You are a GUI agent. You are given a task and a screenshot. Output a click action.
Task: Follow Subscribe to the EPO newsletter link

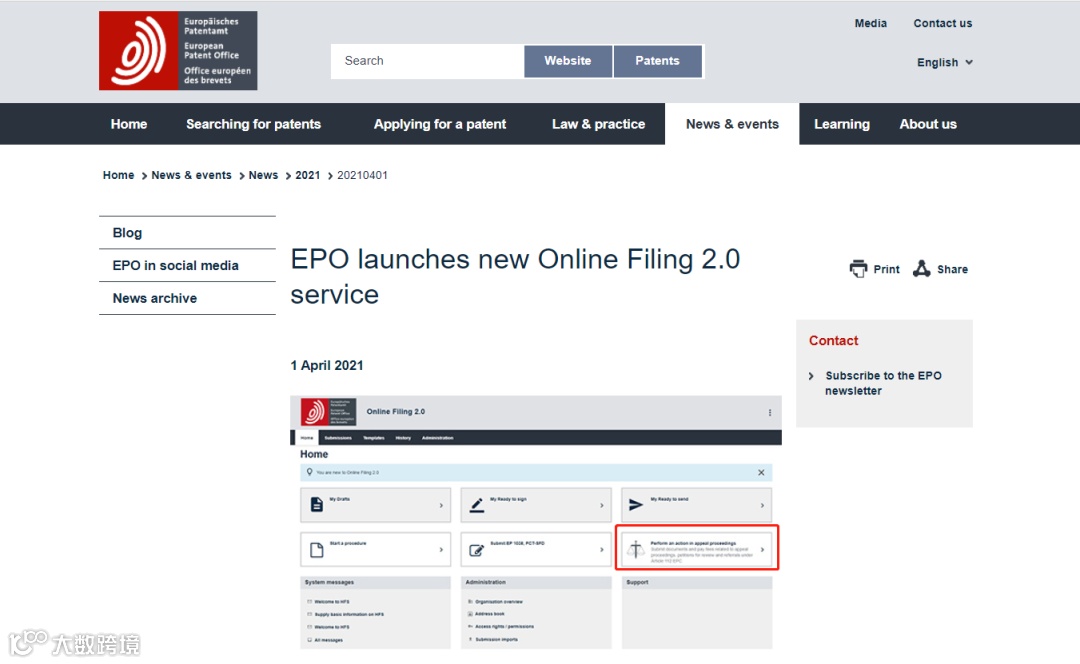883,383
